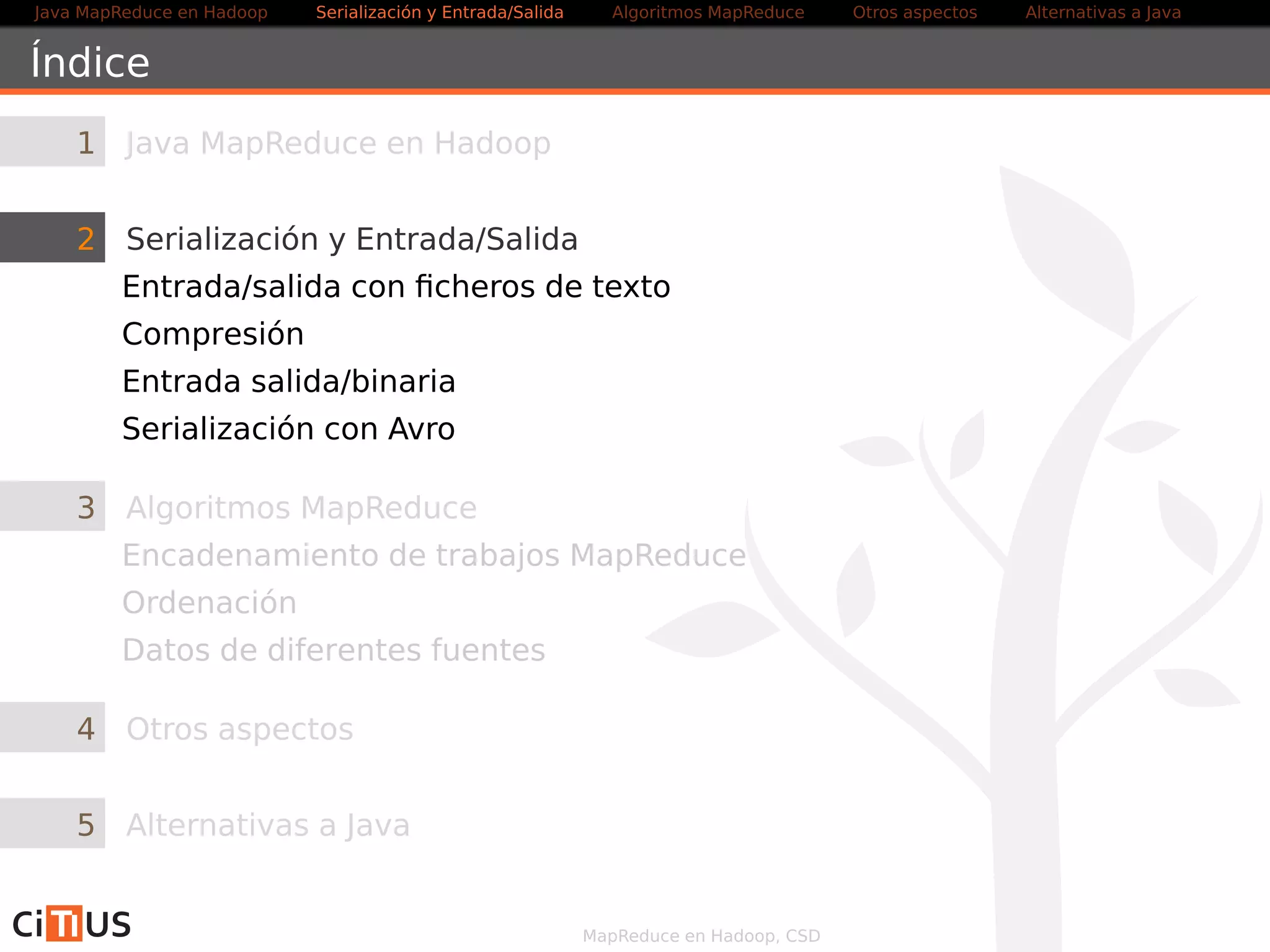The height and width of the screenshot is (952, 1270).
Task: Click the section number 5 box
Action: click(53, 823)
